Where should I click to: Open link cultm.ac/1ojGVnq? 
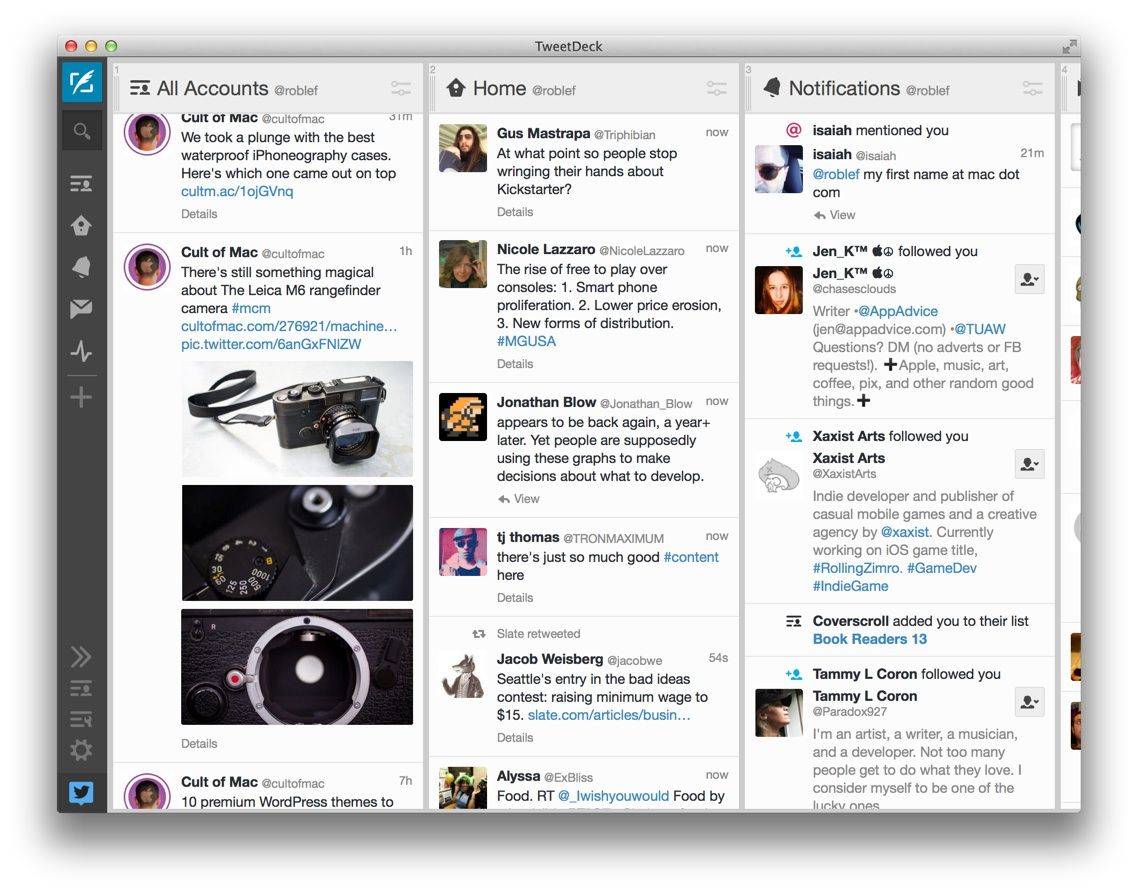click(237, 192)
